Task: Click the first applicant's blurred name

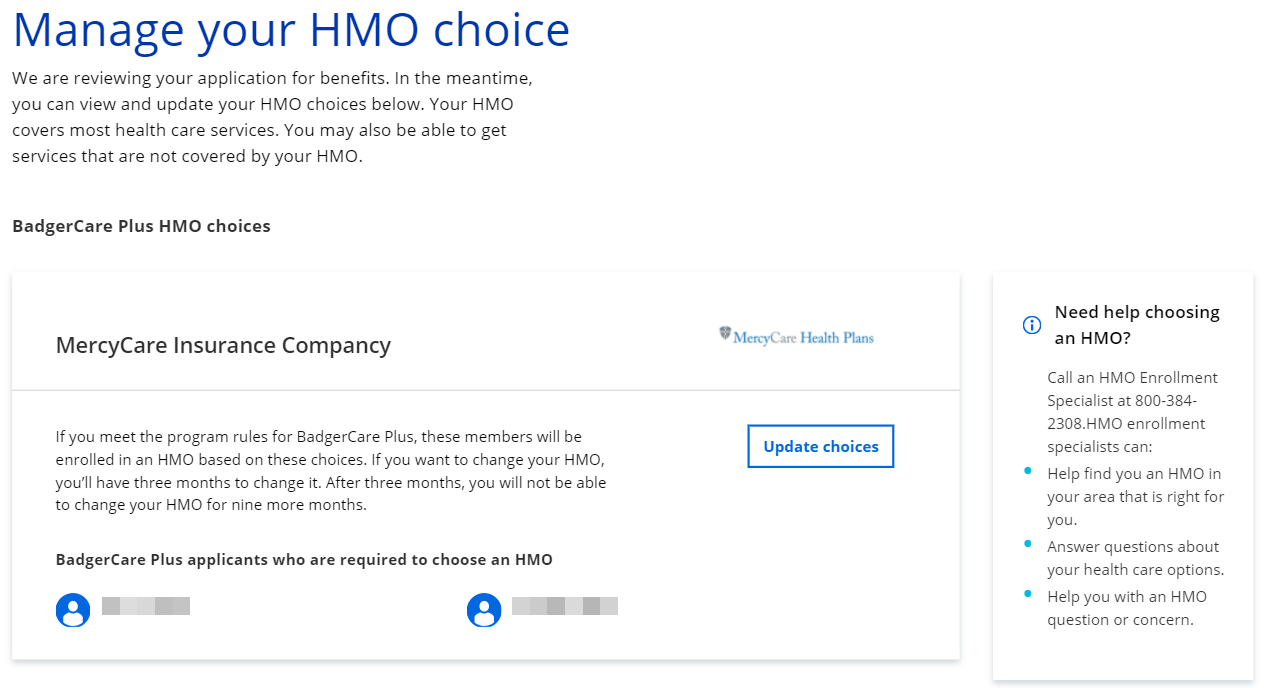Action: click(146, 605)
